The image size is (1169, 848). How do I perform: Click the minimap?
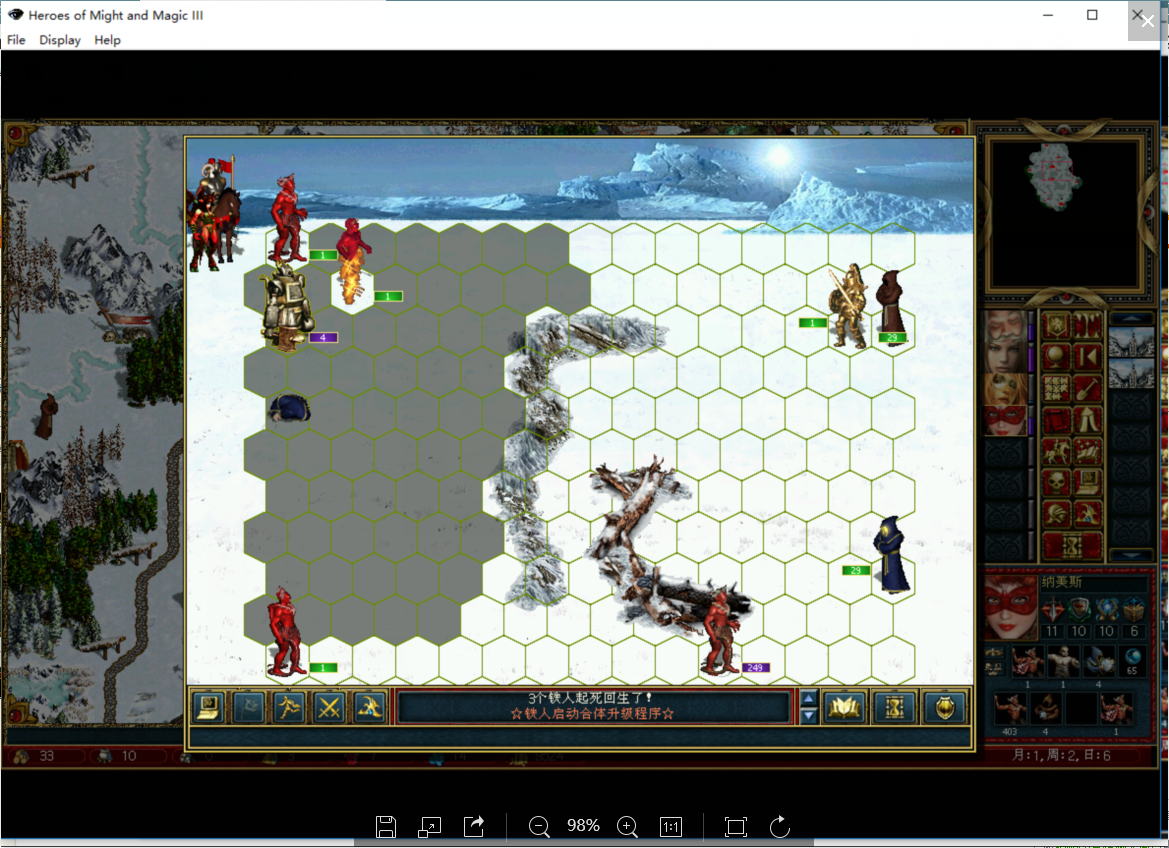tap(1064, 214)
